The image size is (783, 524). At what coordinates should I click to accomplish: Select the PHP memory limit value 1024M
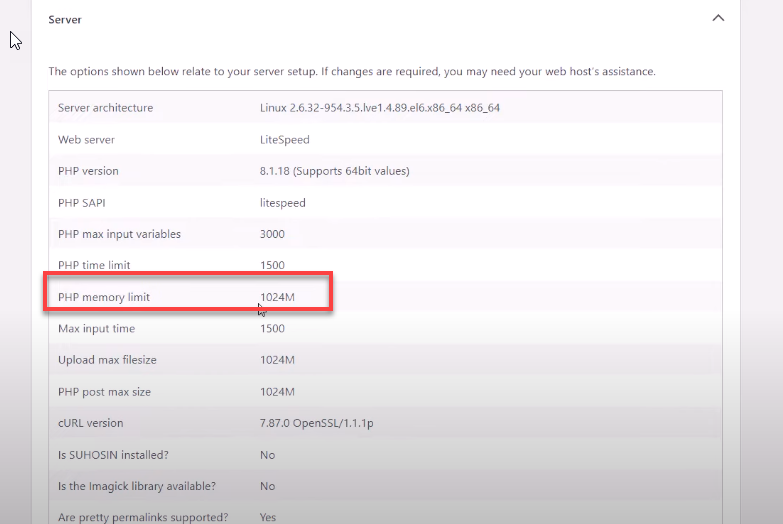[277, 297]
